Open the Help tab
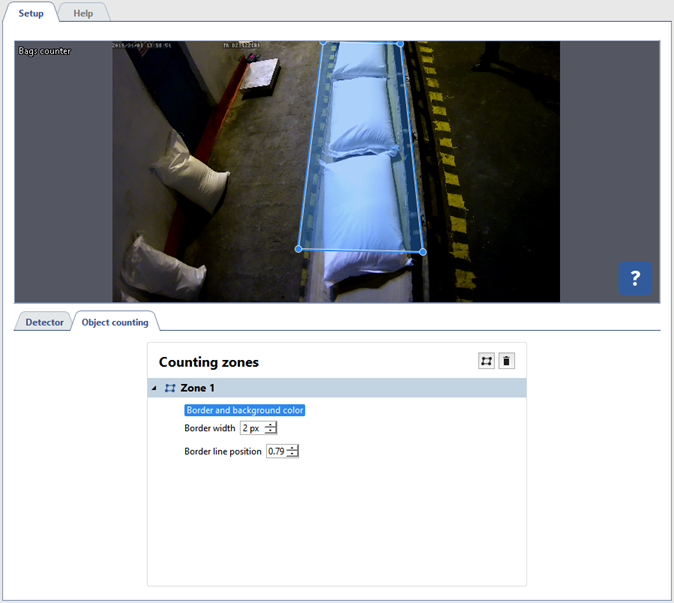Viewport: 674px width, 603px height. click(83, 13)
